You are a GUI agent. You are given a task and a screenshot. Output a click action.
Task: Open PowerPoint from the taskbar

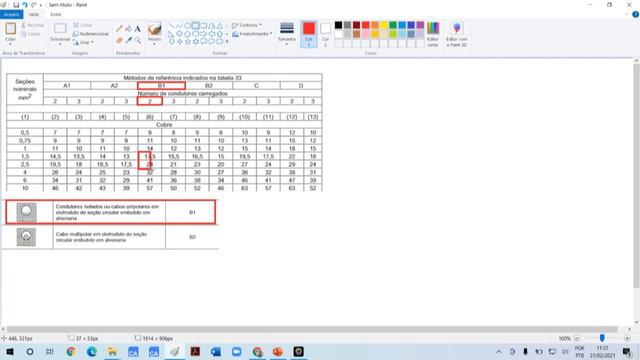tap(278, 351)
